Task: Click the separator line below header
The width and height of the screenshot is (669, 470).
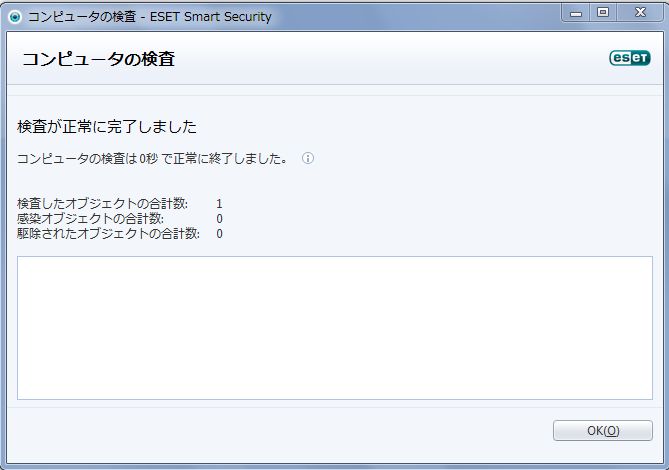Action: [334, 84]
